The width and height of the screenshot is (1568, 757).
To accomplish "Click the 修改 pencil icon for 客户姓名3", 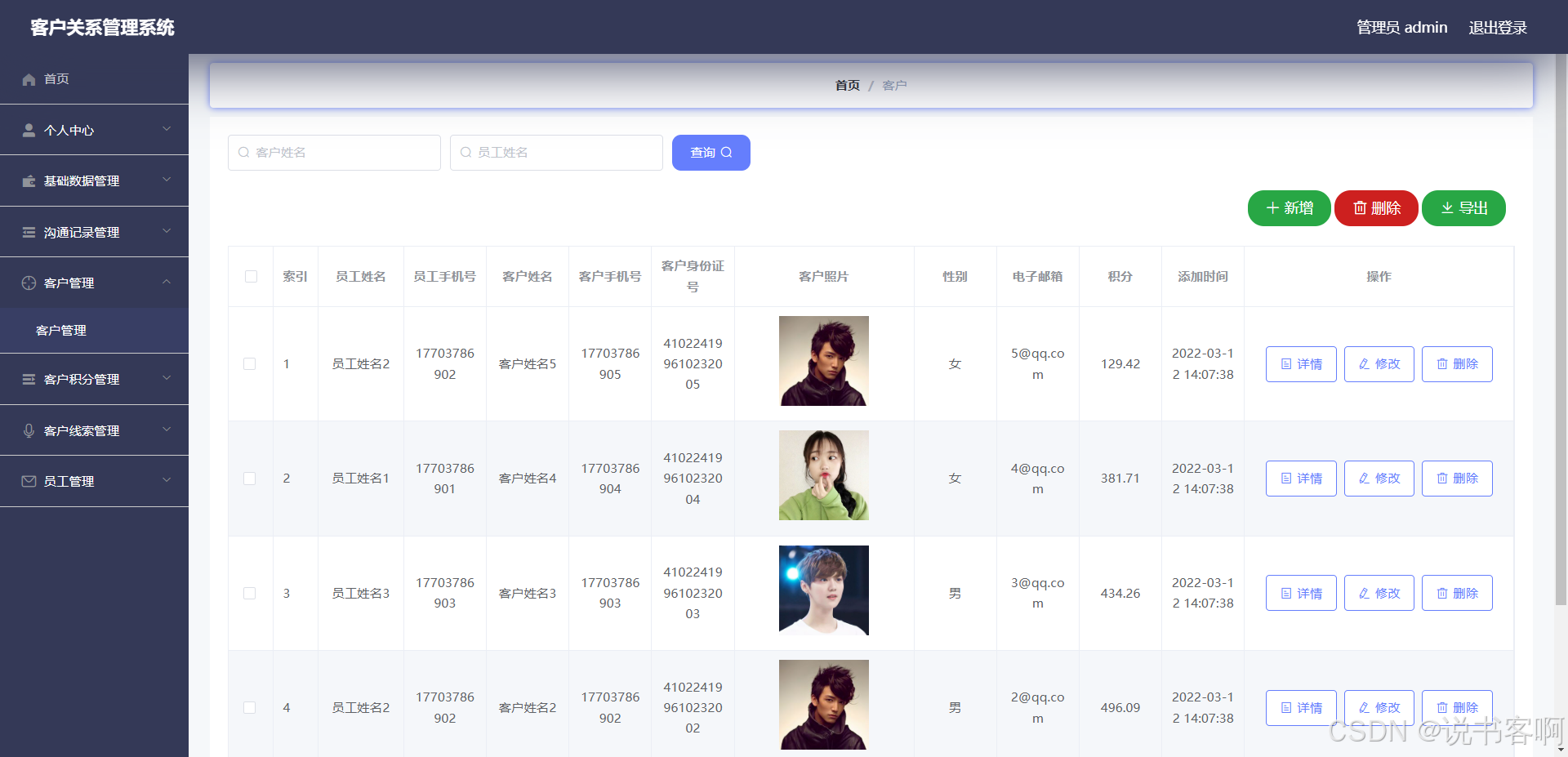I will point(1364,594).
